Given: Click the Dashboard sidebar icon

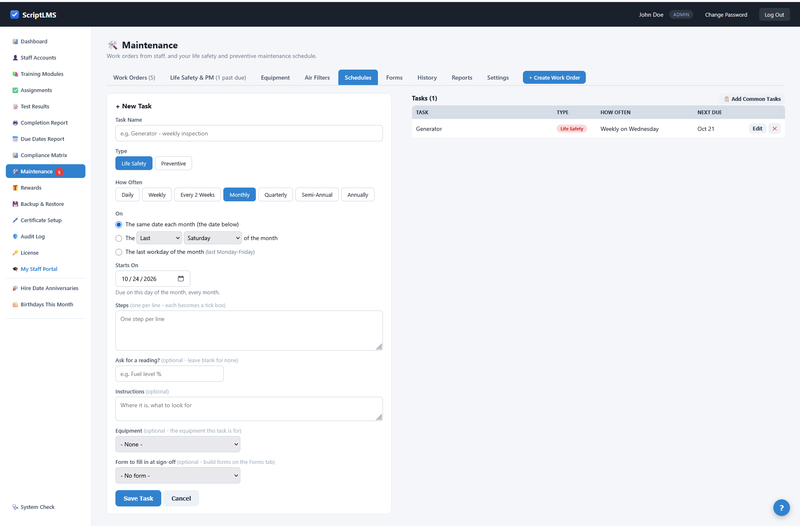Looking at the screenshot, I should click(15, 41).
